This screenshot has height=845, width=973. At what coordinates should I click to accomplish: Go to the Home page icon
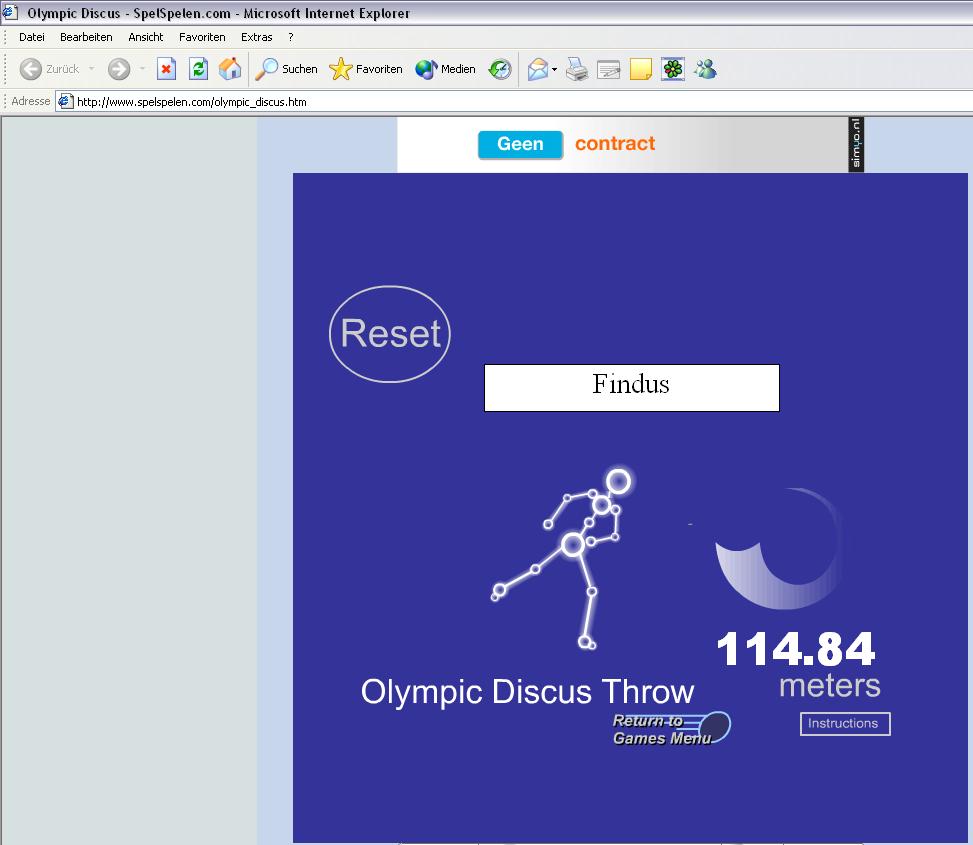coord(230,69)
